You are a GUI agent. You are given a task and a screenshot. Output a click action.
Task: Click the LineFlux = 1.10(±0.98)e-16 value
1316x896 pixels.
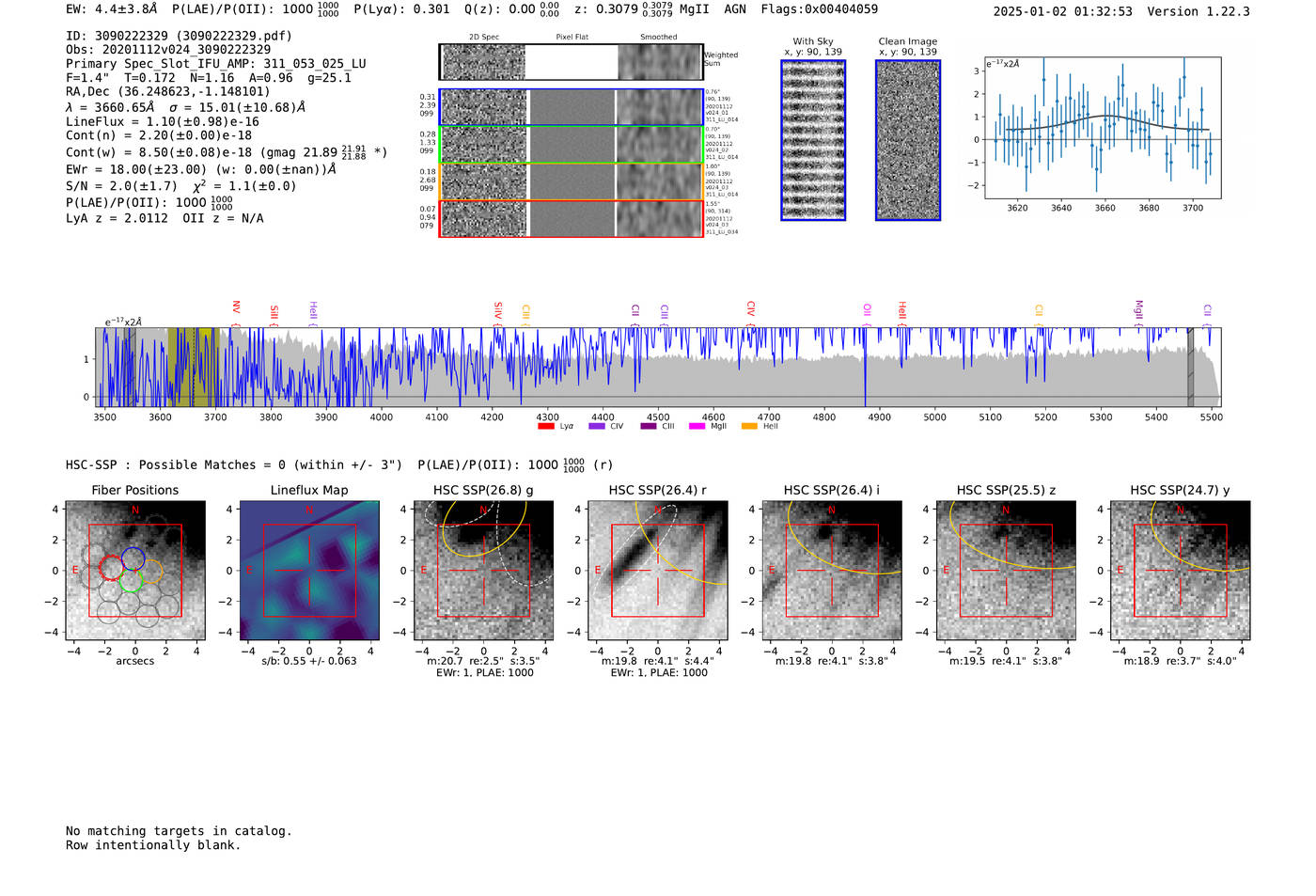[x=163, y=122]
